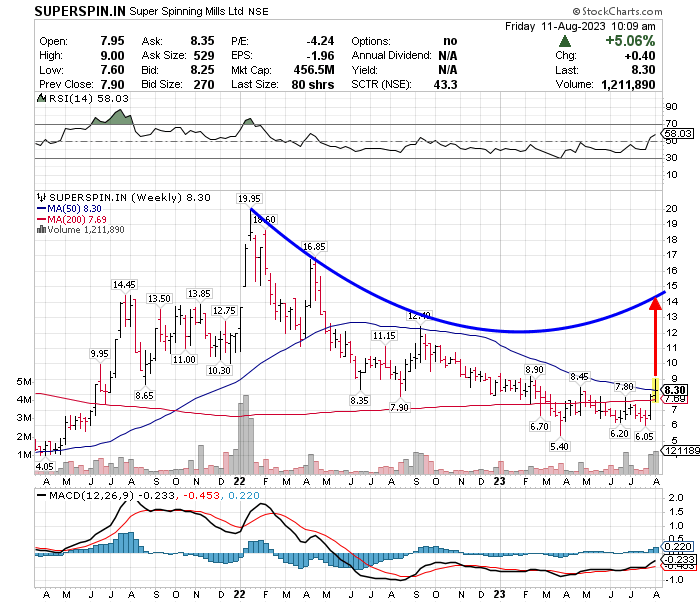Click the 13.50 price label
Screen dimensions: 700x603
159,299
